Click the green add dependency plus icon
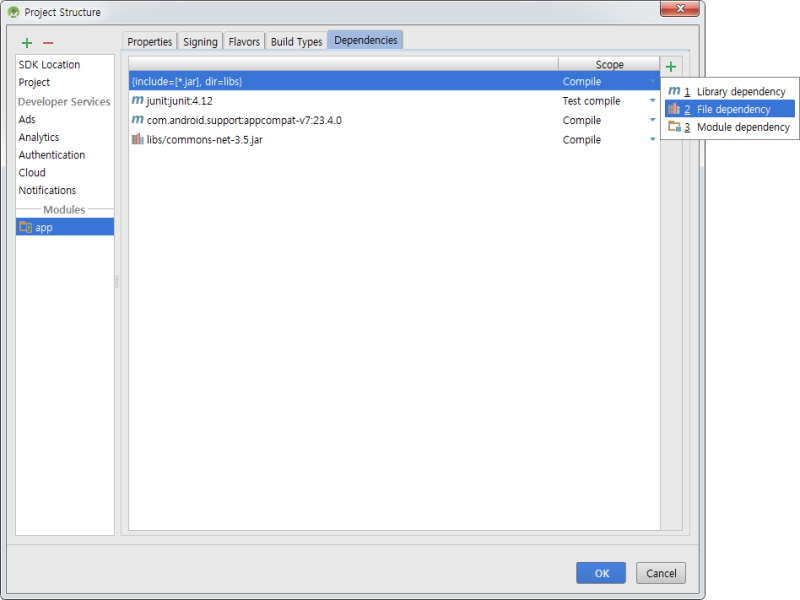800x600 pixels. (671, 66)
